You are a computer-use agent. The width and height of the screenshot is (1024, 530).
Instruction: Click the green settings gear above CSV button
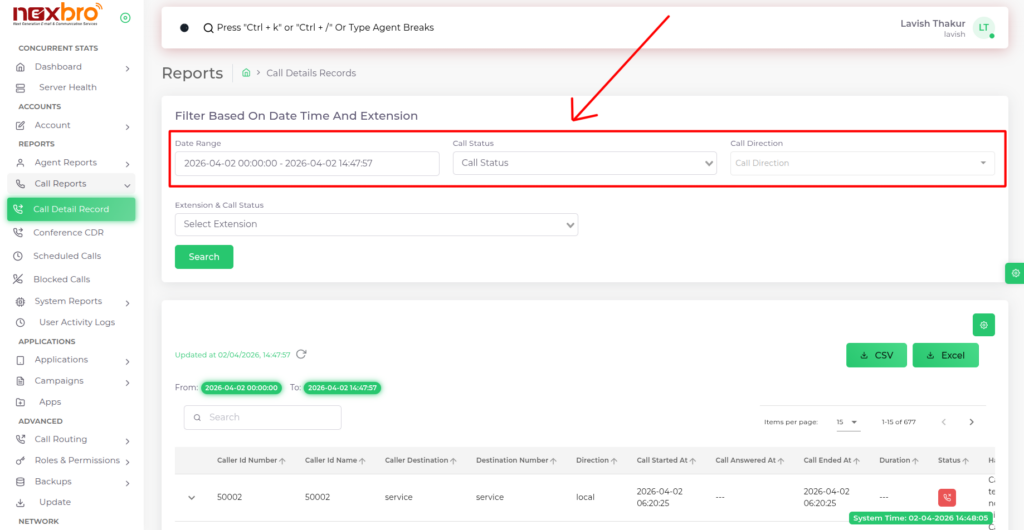click(984, 325)
